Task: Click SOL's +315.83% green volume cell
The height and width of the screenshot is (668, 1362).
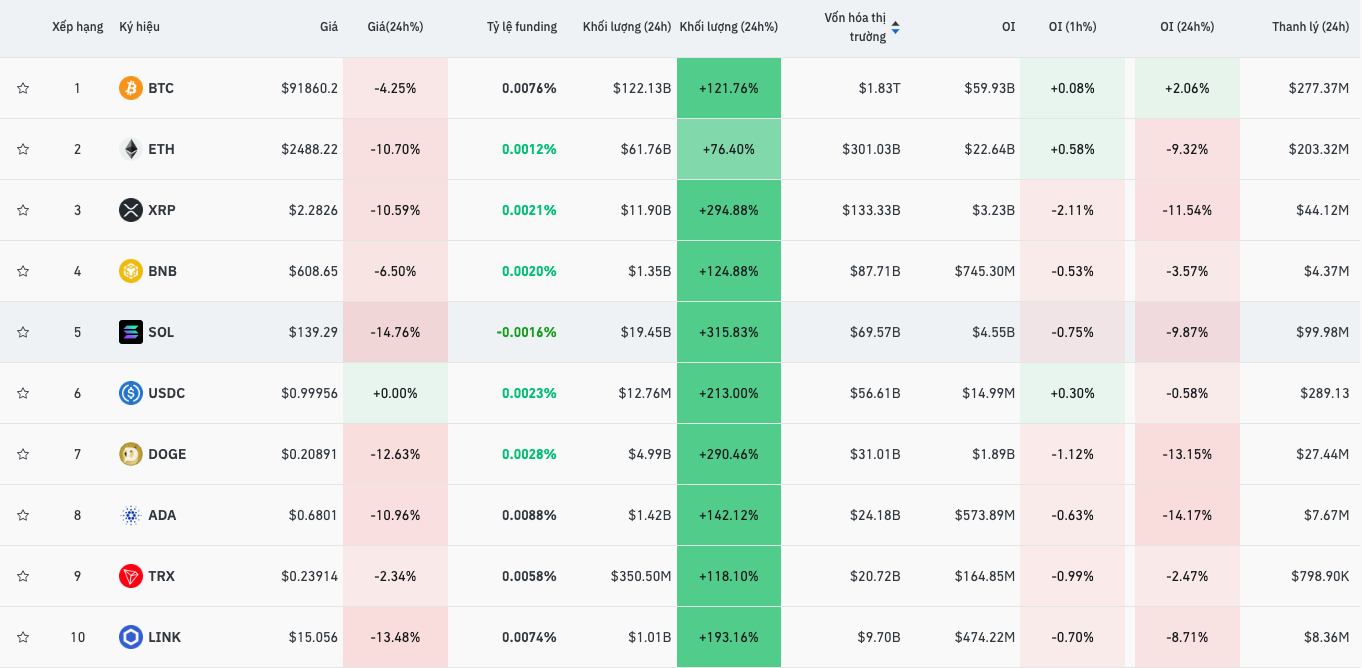Action: (728, 332)
